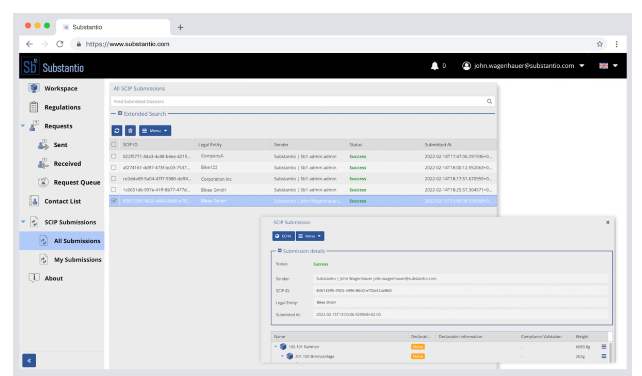Click the Regulations clipboard icon

click(x=34, y=107)
